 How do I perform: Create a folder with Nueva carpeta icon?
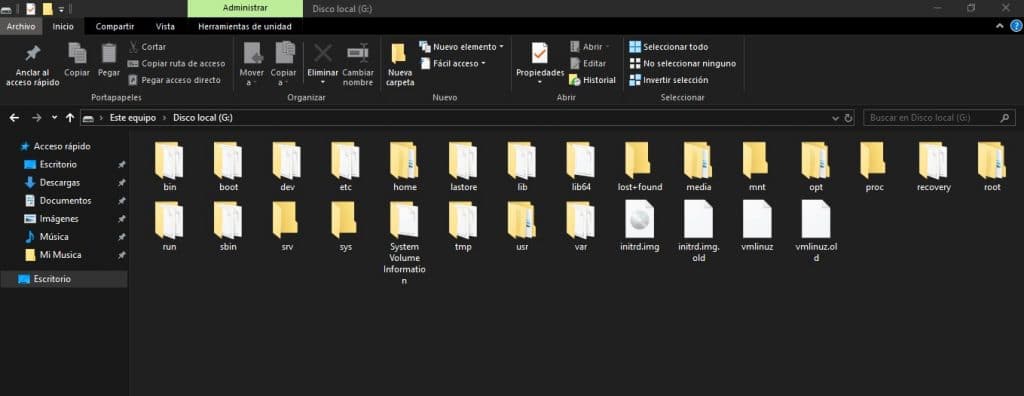click(x=399, y=53)
